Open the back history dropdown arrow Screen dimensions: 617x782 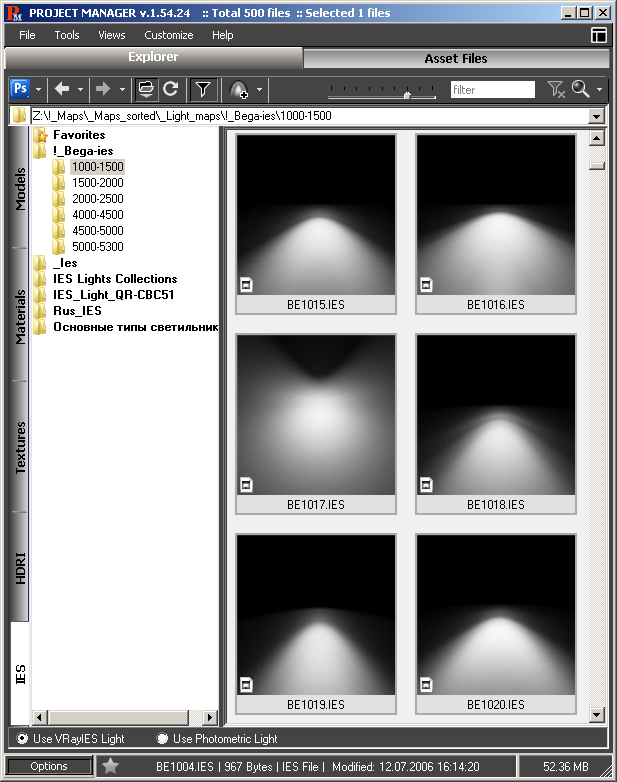point(81,90)
